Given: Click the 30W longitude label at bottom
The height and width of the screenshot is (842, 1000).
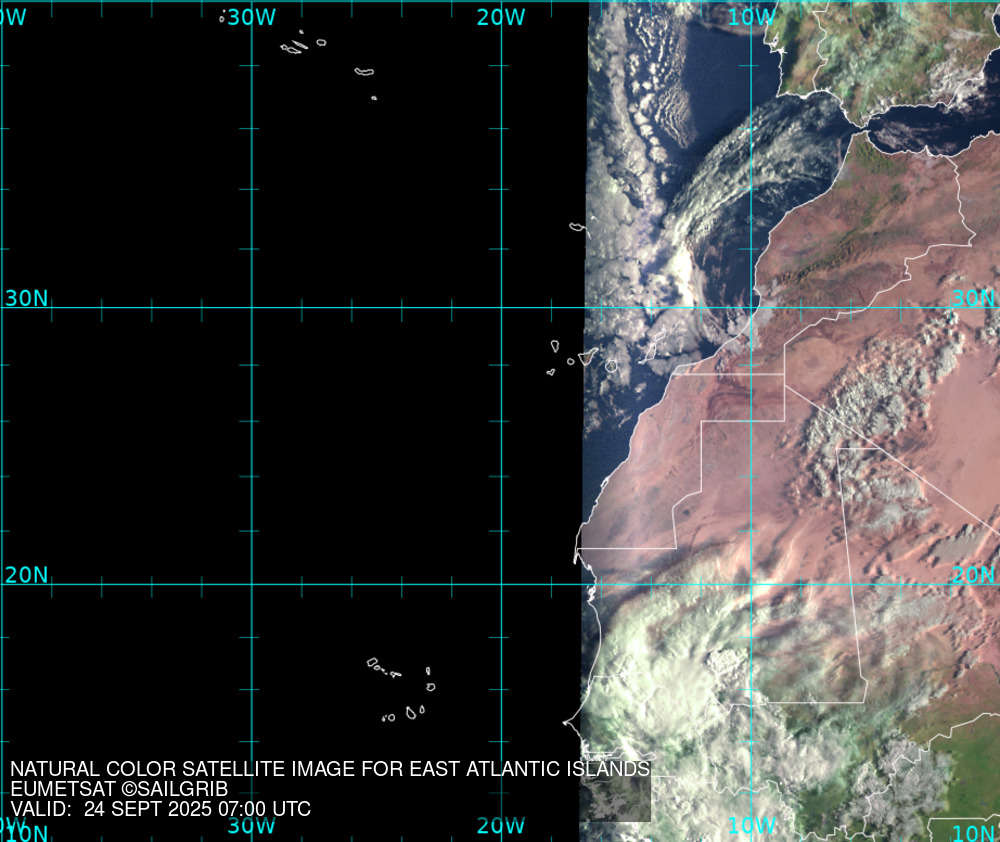Looking at the screenshot, I should click(250, 825).
